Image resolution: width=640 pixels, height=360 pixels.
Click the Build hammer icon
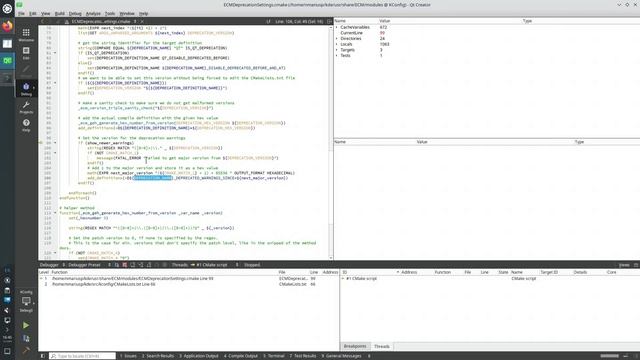(x=26, y=350)
